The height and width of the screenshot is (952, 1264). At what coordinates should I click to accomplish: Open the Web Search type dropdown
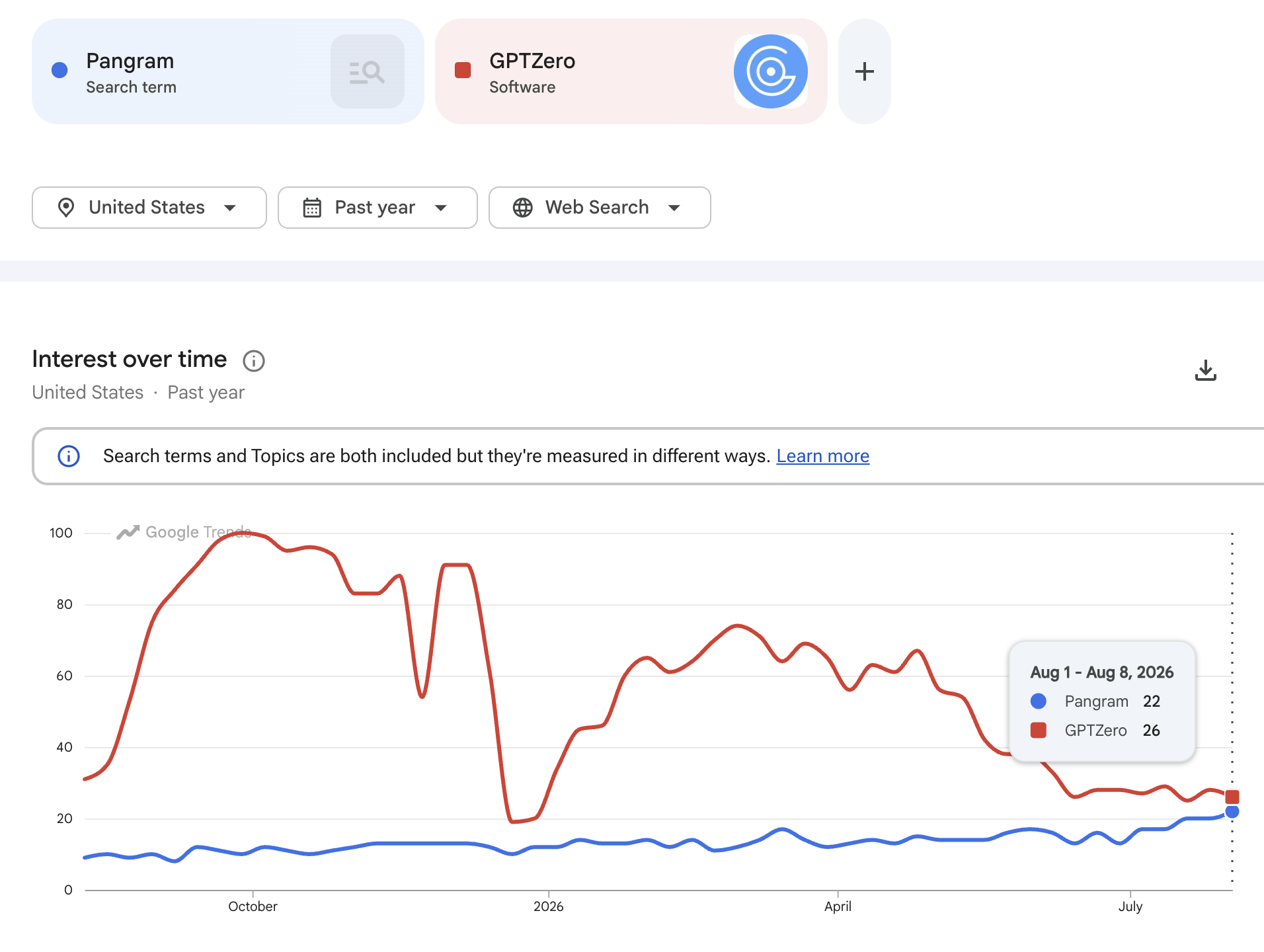tap(600, 208)
